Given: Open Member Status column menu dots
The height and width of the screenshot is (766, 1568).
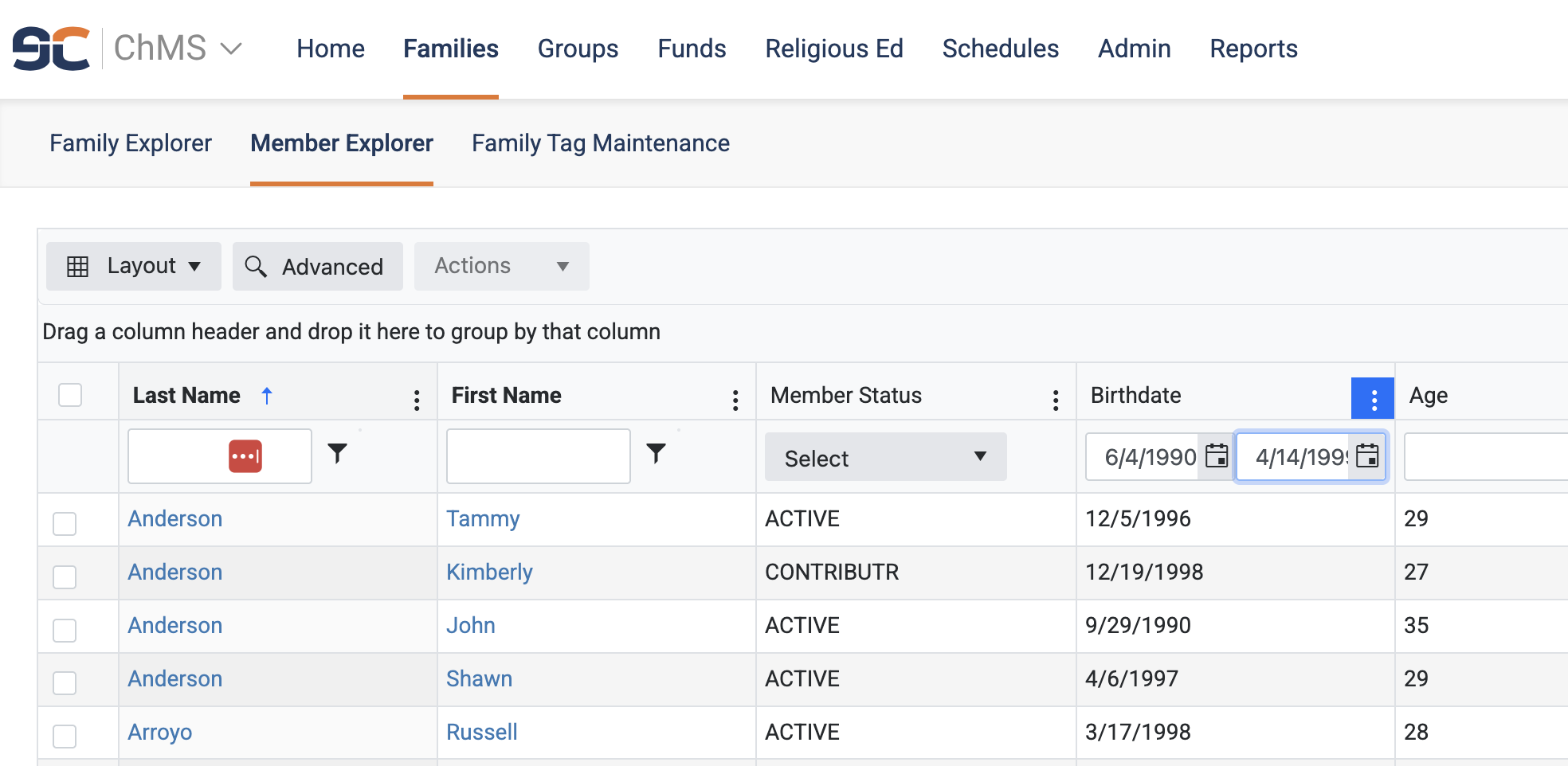Looking at the screenshot, I should tap(1056, 400).
